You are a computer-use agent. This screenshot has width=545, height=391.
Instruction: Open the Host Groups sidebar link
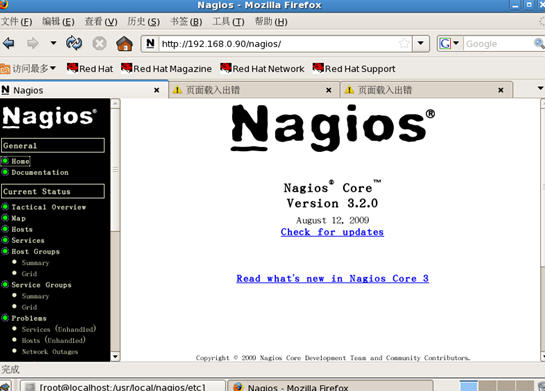[x=35, y=252]
